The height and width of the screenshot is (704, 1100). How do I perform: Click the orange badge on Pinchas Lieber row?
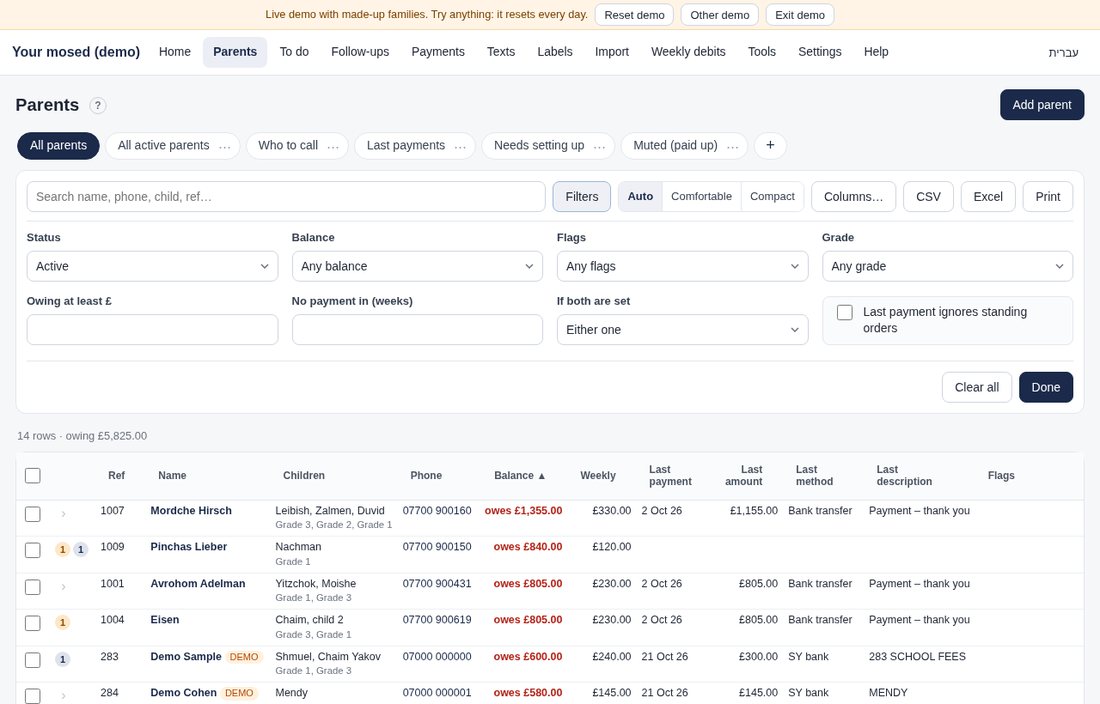click(x=62, y=550)
